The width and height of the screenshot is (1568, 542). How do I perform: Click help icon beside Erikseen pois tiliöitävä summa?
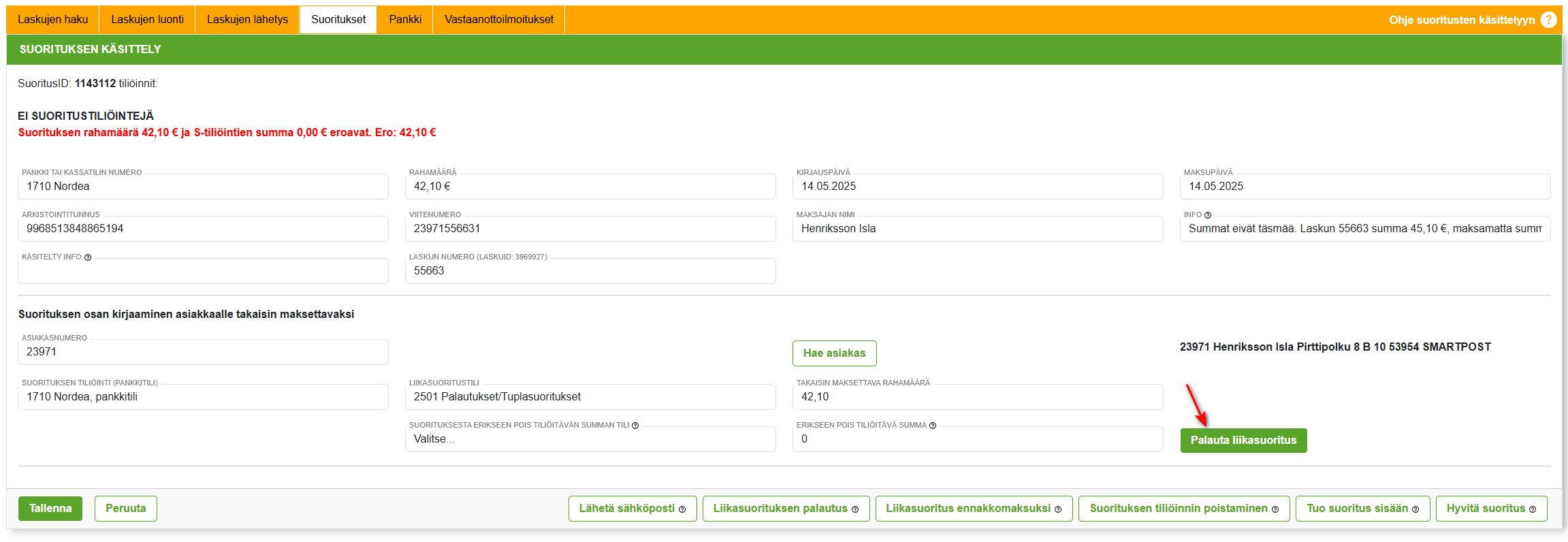[x=933, y=426]
